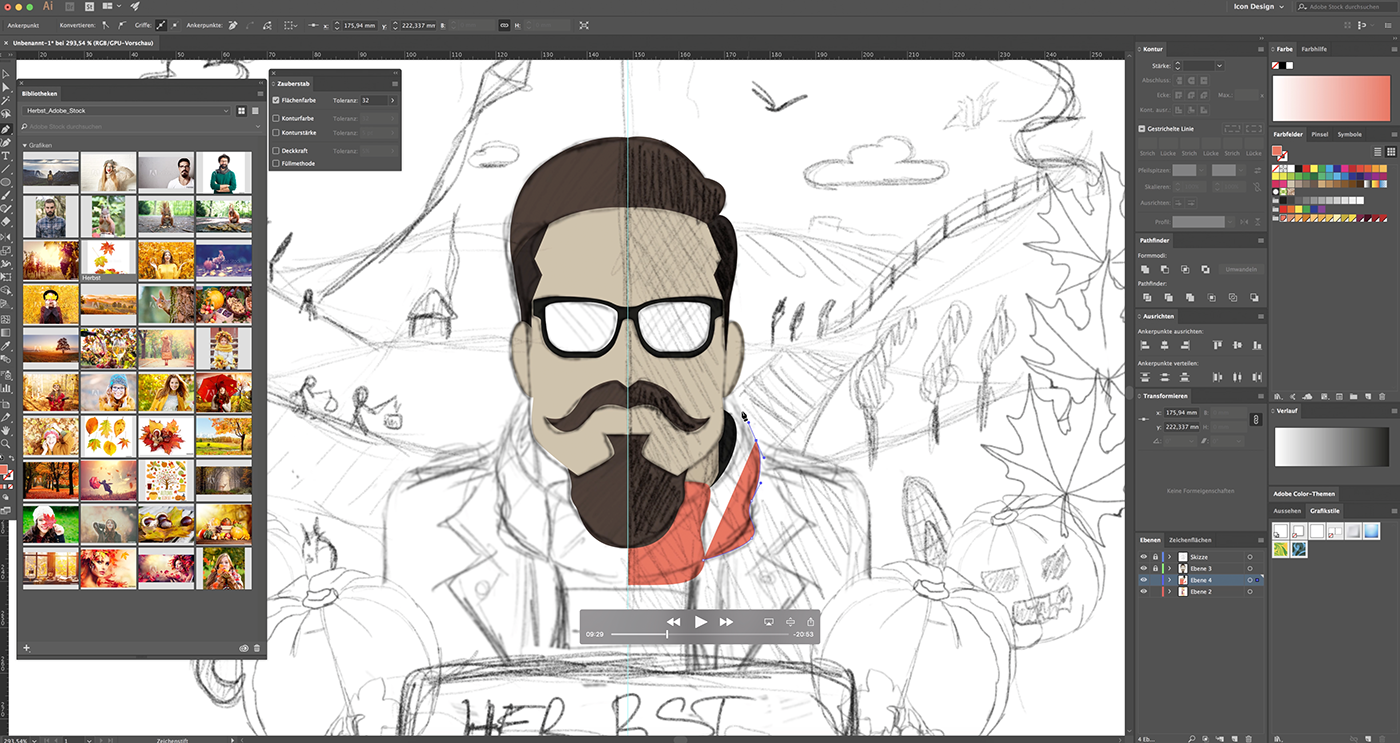1400x743 pixels.
Task: Click Minus Front shape mode in Pathfinder
Action: [x=1164, y=269]
